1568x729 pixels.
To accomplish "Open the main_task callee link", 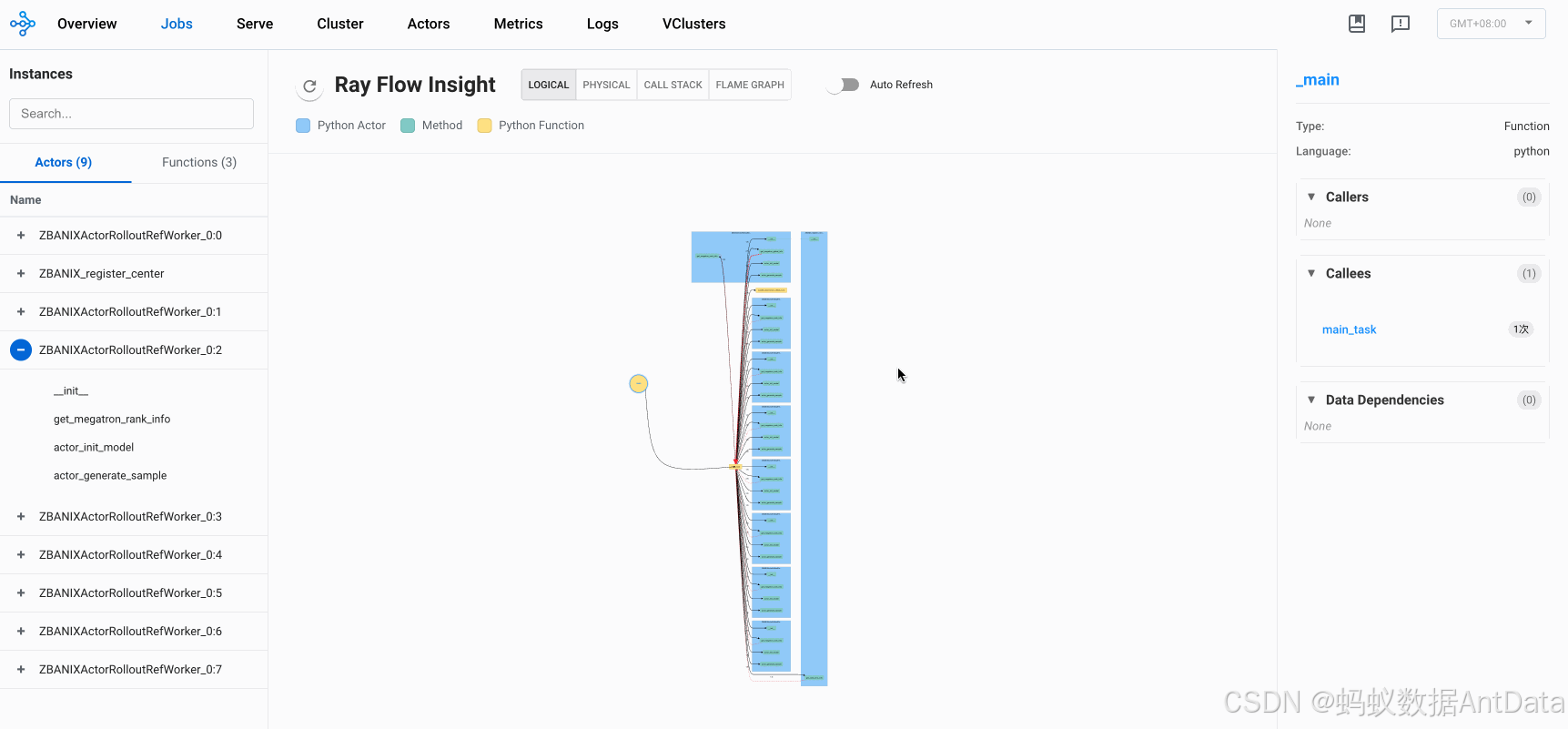I will (1349, 329).
